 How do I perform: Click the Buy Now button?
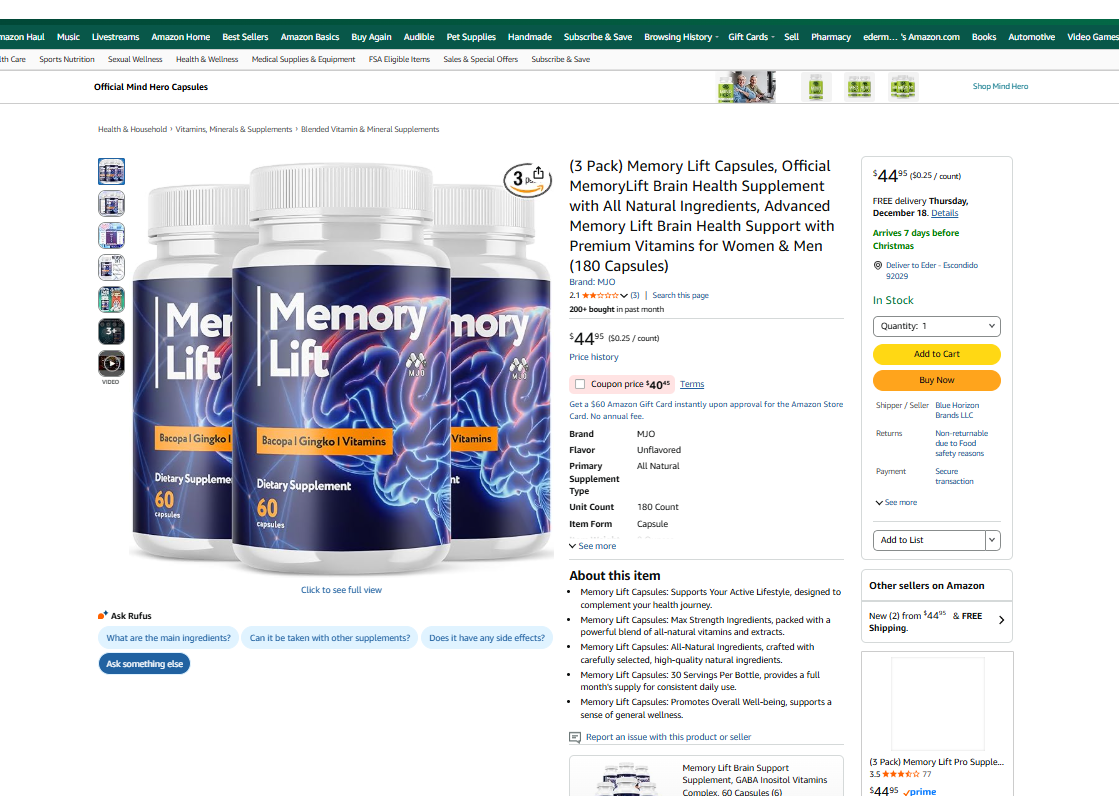(x=936, y=381)
